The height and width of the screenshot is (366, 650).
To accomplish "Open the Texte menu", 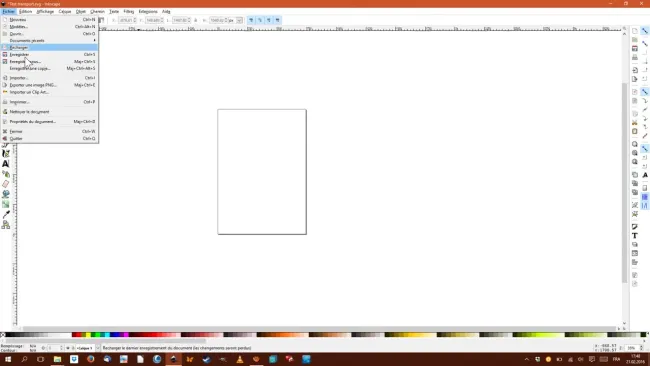I will [114, 12].
